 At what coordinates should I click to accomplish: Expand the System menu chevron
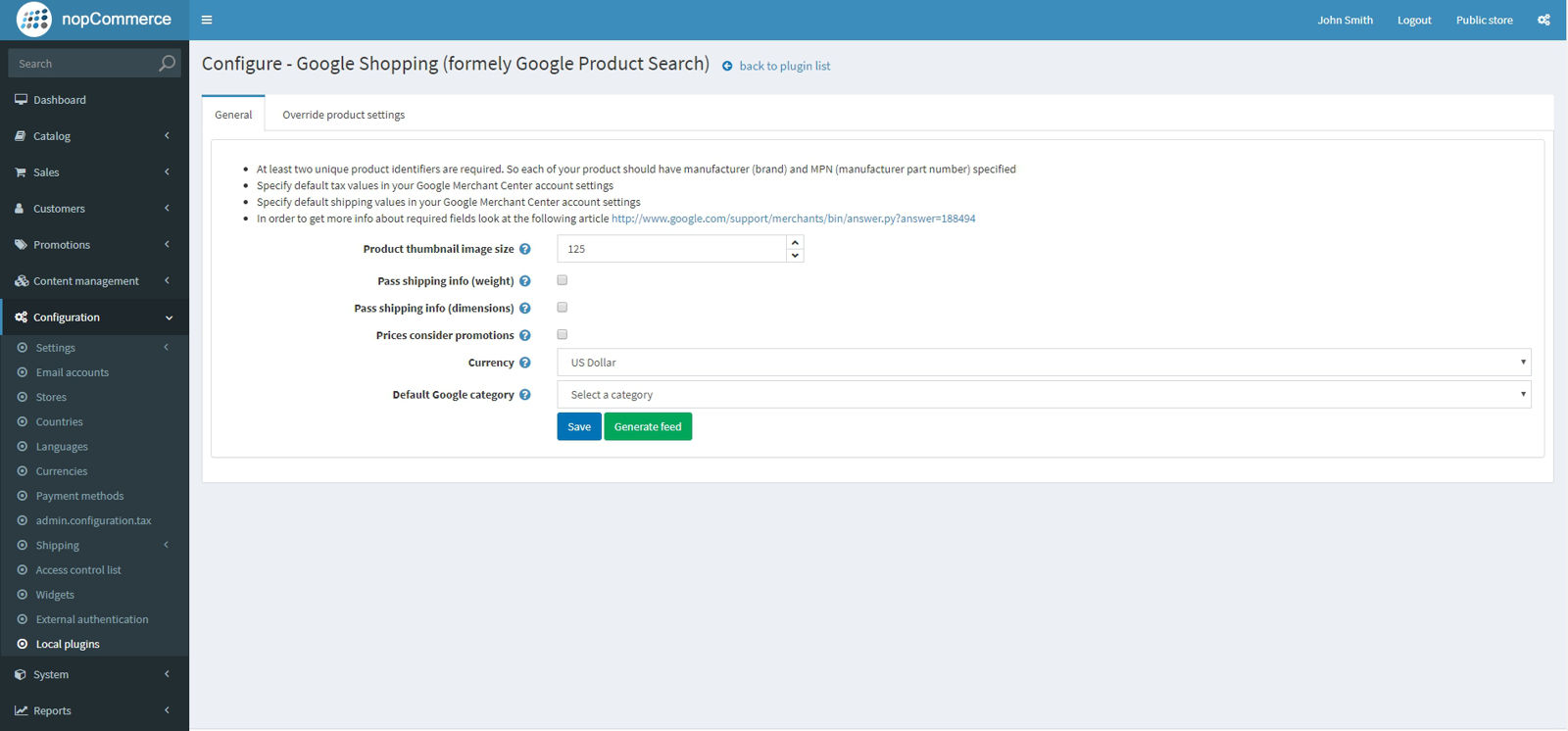point(168,674)
